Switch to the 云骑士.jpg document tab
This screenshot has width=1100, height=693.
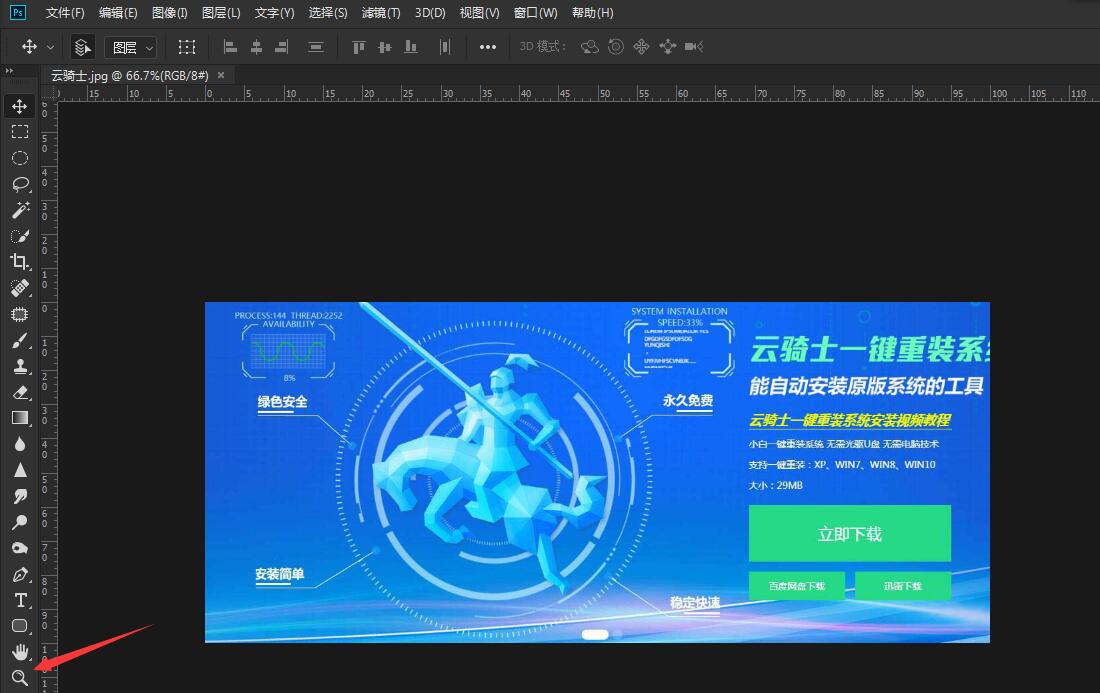tap(128, 74)
